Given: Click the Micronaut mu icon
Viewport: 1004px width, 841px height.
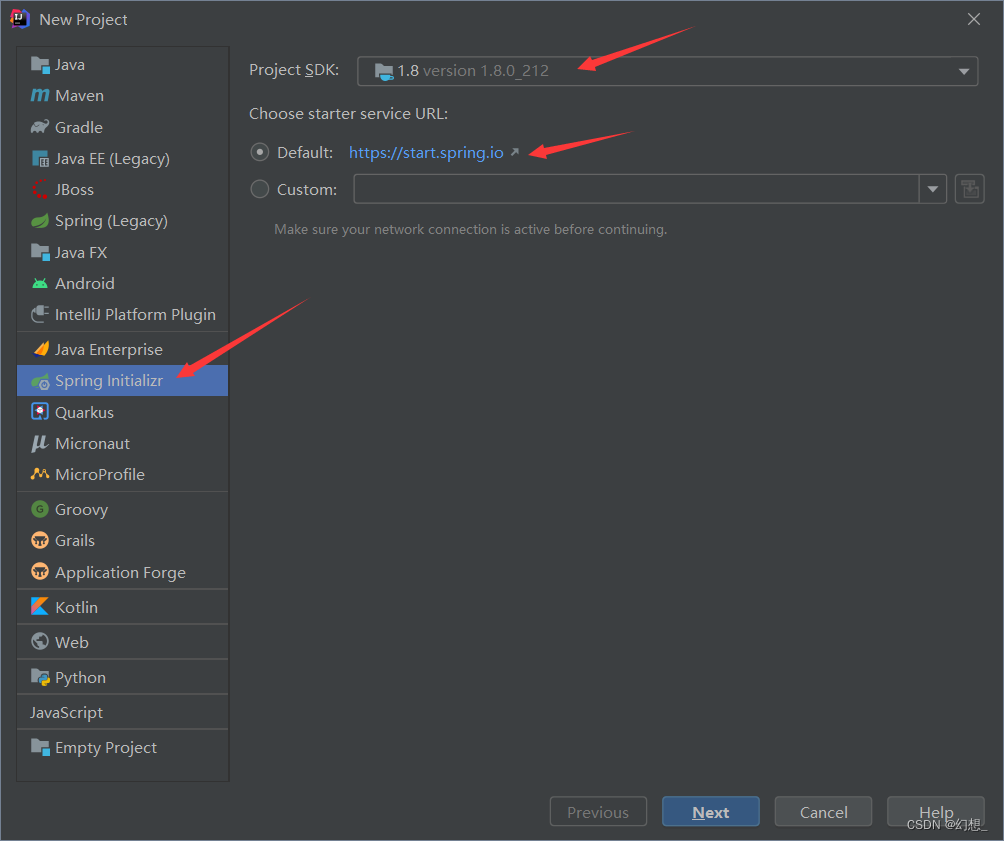Looking at the screenshot, I should (40, 443).
